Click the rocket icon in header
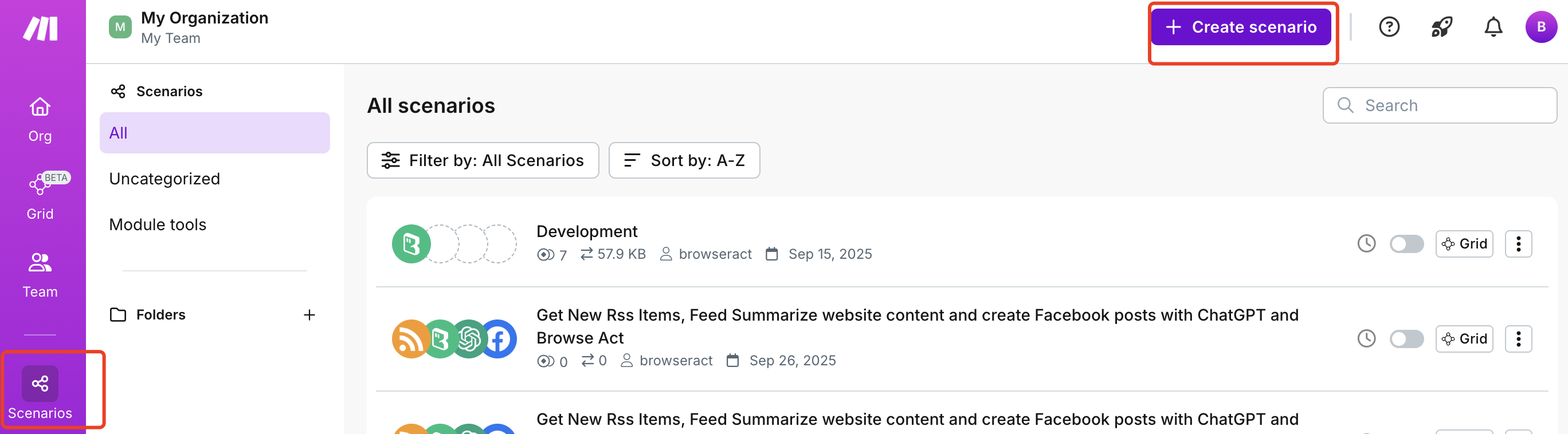 tap(1441, 27)
